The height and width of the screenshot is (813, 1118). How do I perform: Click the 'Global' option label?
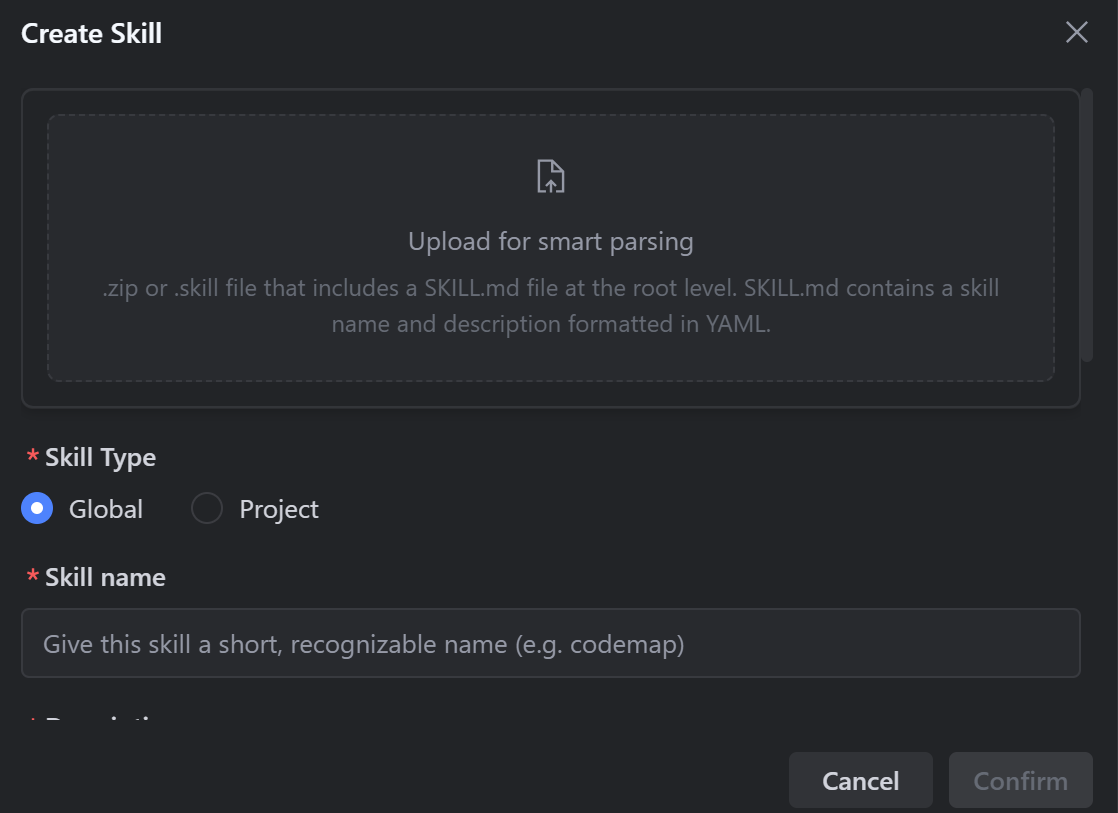(106, 509)
